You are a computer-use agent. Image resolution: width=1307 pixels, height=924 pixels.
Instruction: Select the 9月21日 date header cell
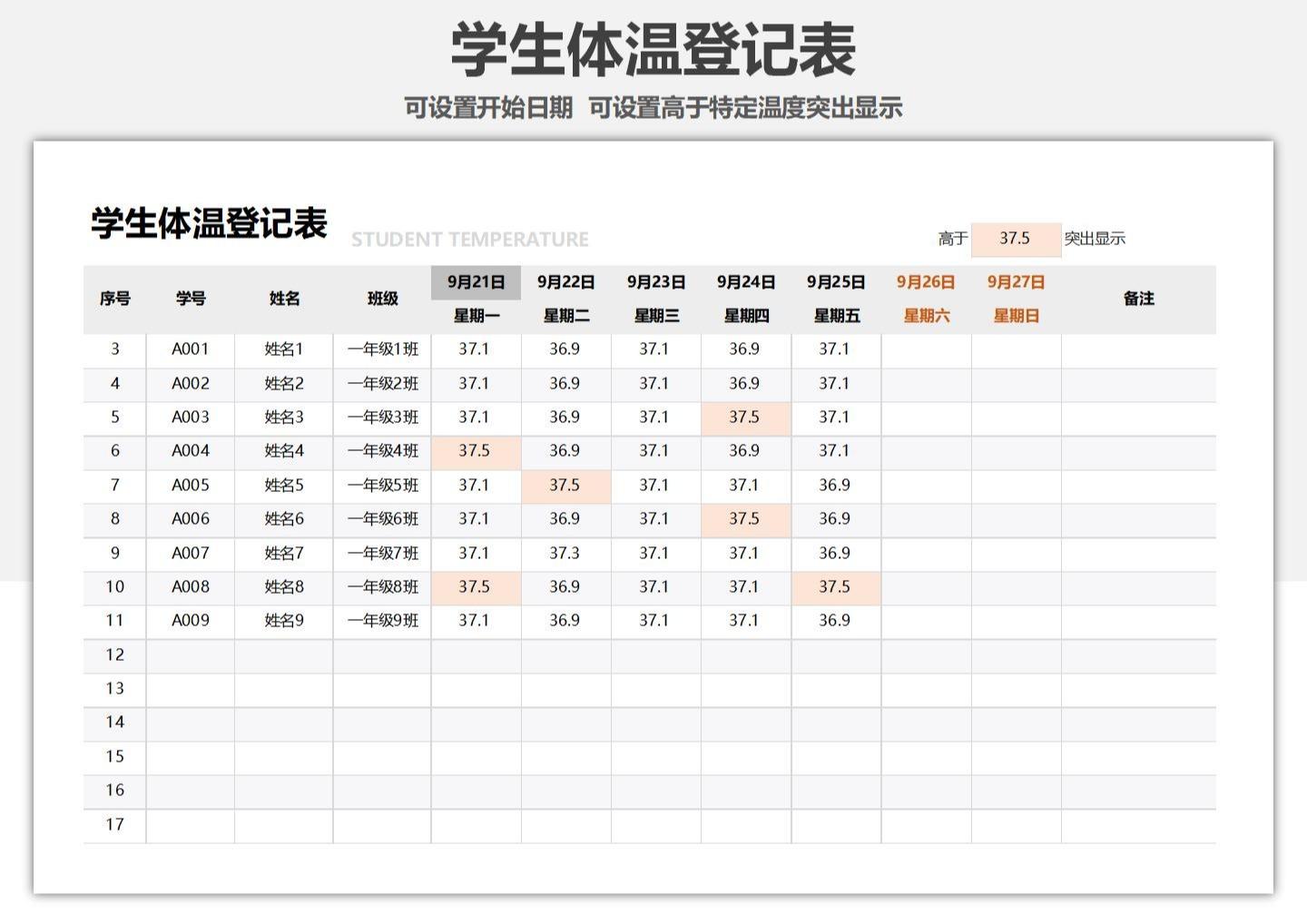point(476,282)
